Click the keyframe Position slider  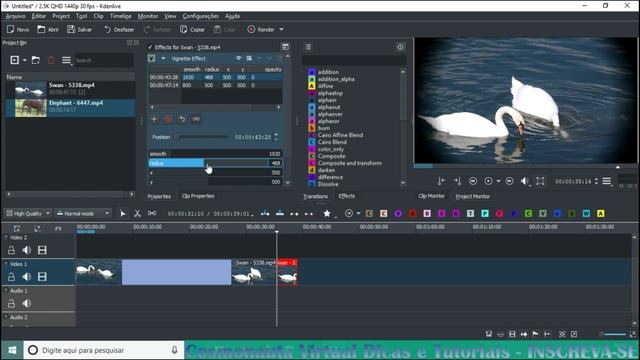coord(201,137)
